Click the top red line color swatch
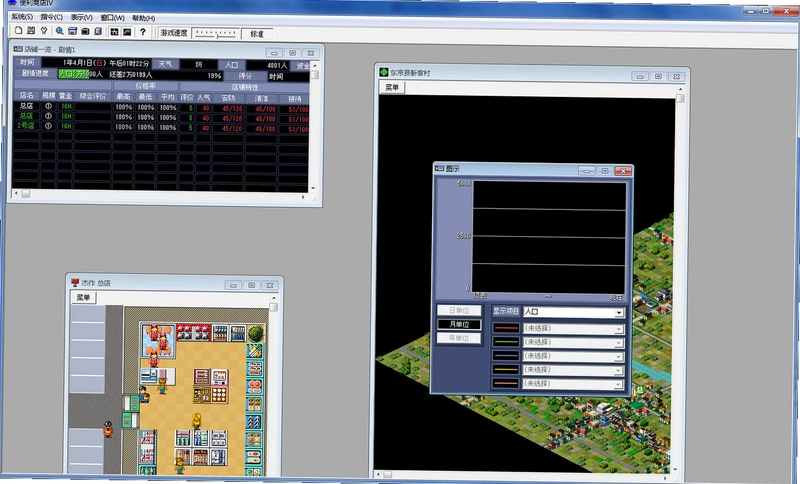 (x=506, y=328)
